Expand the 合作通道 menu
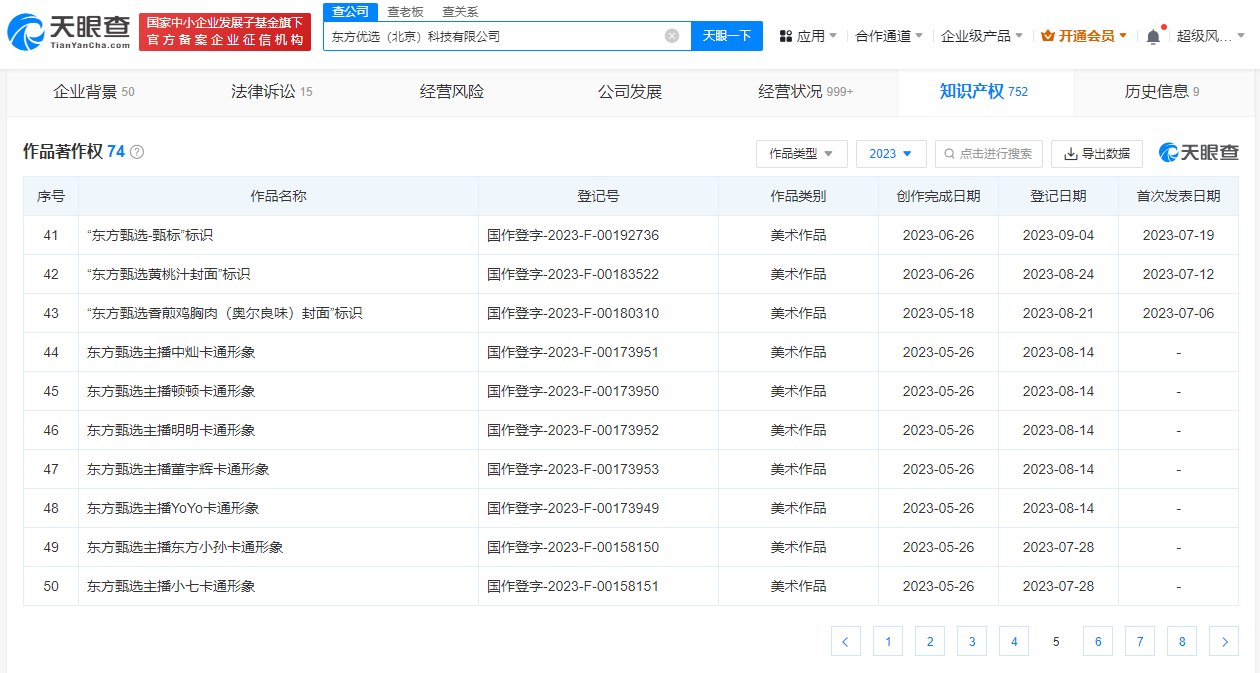The width and height of the screenshot is (1260, 673). tap(889, 36)
